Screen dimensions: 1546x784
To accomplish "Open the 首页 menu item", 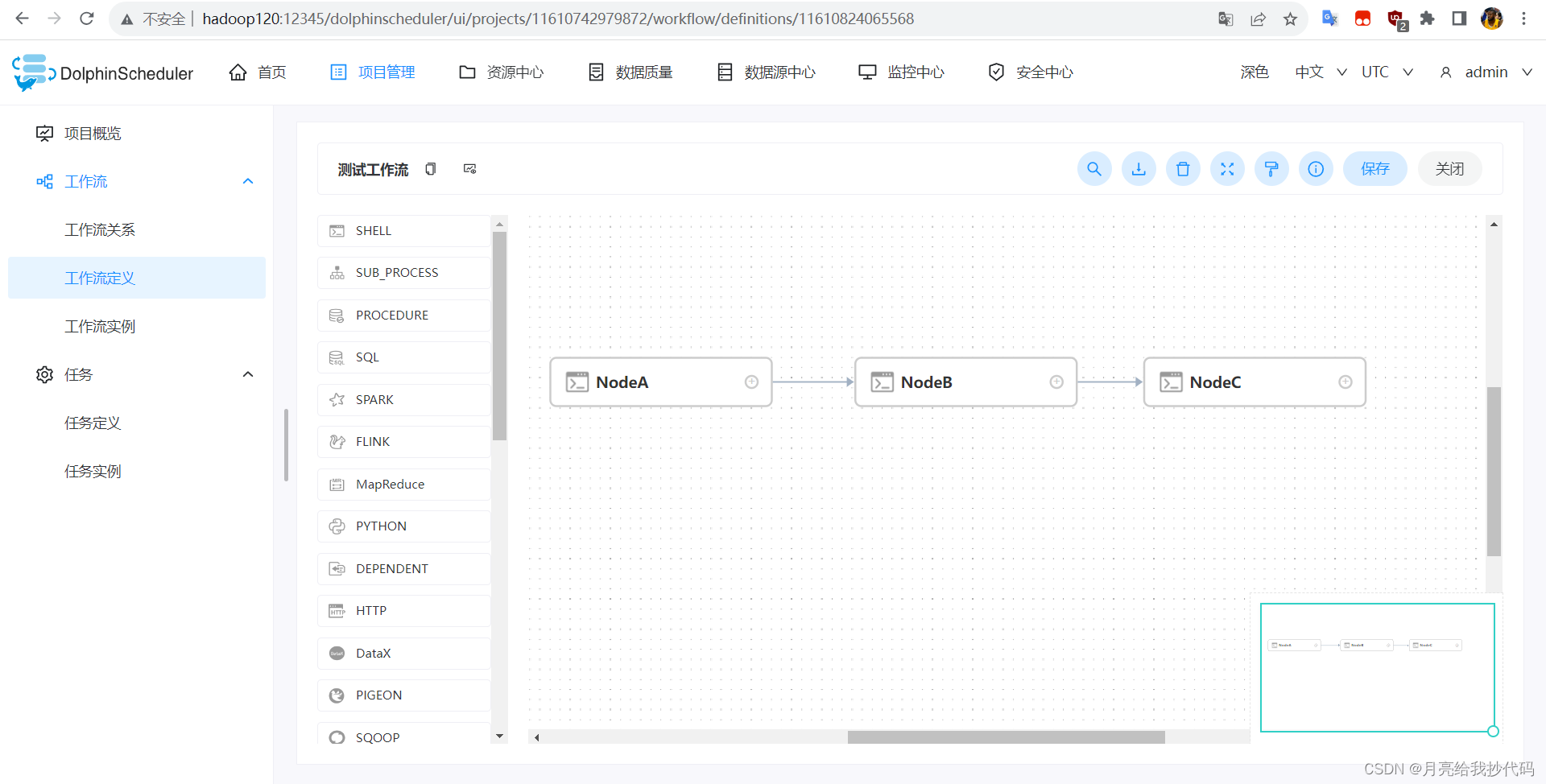I will (x=258, y=72).
